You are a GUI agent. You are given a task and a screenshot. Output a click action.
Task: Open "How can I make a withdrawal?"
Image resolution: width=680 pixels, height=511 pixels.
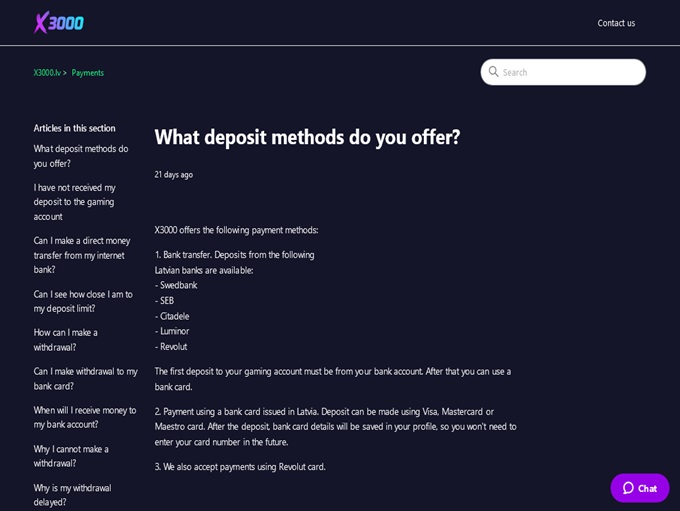coord(66,339)
